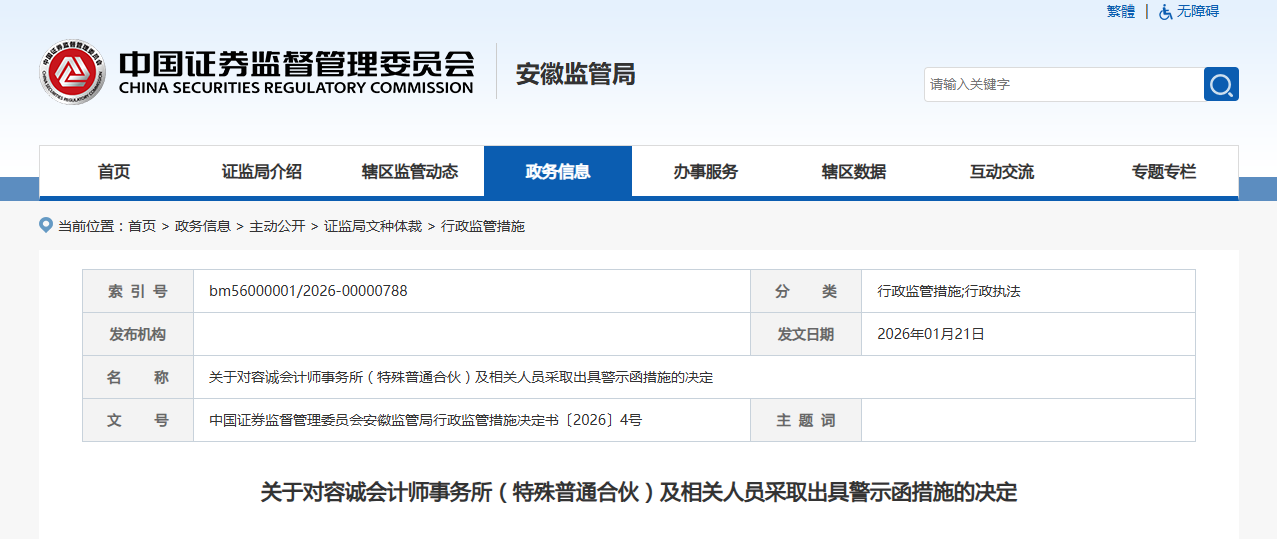1277x539 pixels.
Task: Click 证监局文种体裁 in the breadcrumb
Action: point(373,226)
